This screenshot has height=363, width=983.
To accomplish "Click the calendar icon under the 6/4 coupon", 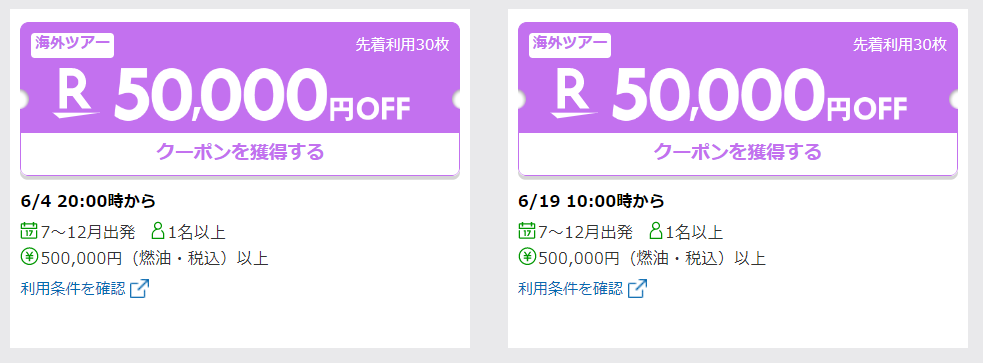I will point(29,231).
